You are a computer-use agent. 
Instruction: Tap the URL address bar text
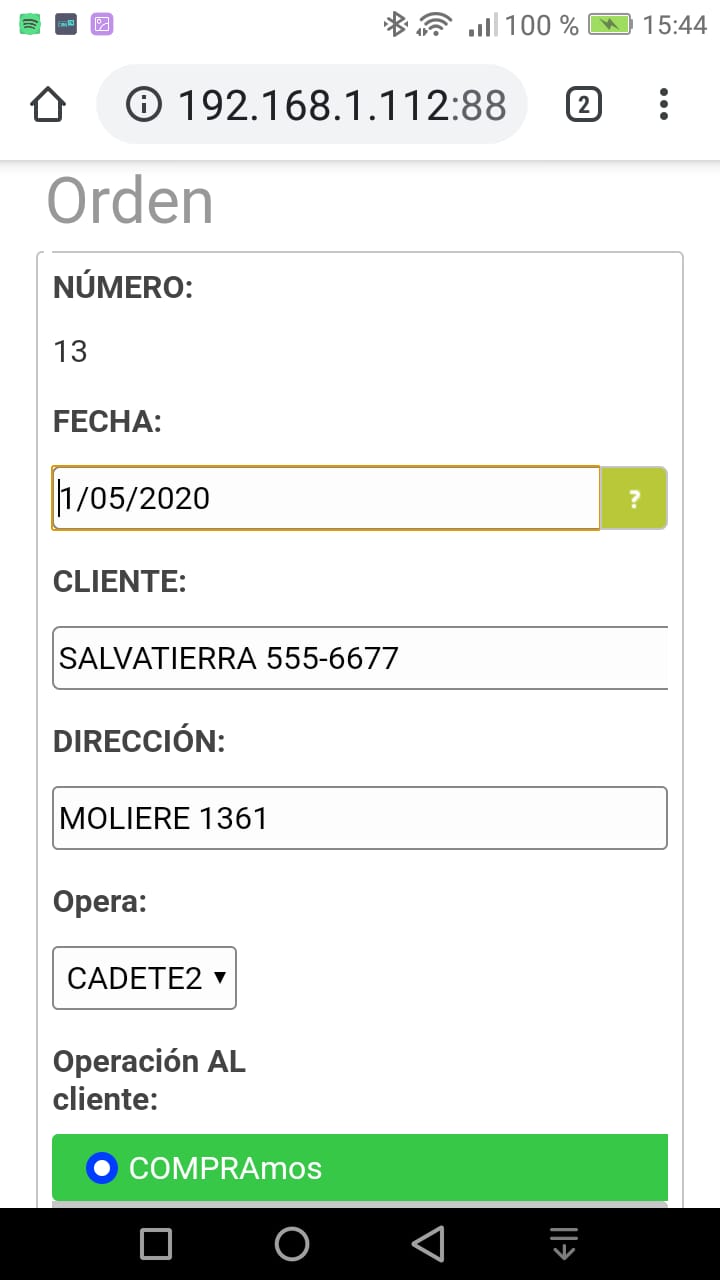pyautogui.click(x=342, y=104)
